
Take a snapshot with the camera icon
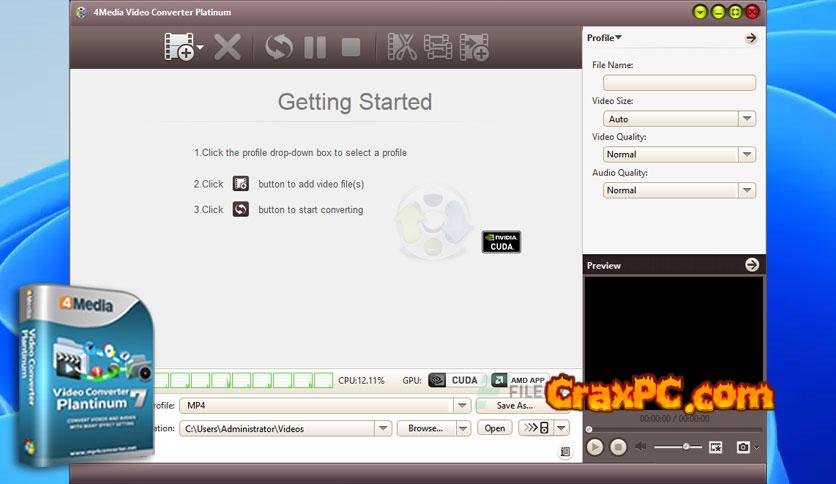pos(743,447)
